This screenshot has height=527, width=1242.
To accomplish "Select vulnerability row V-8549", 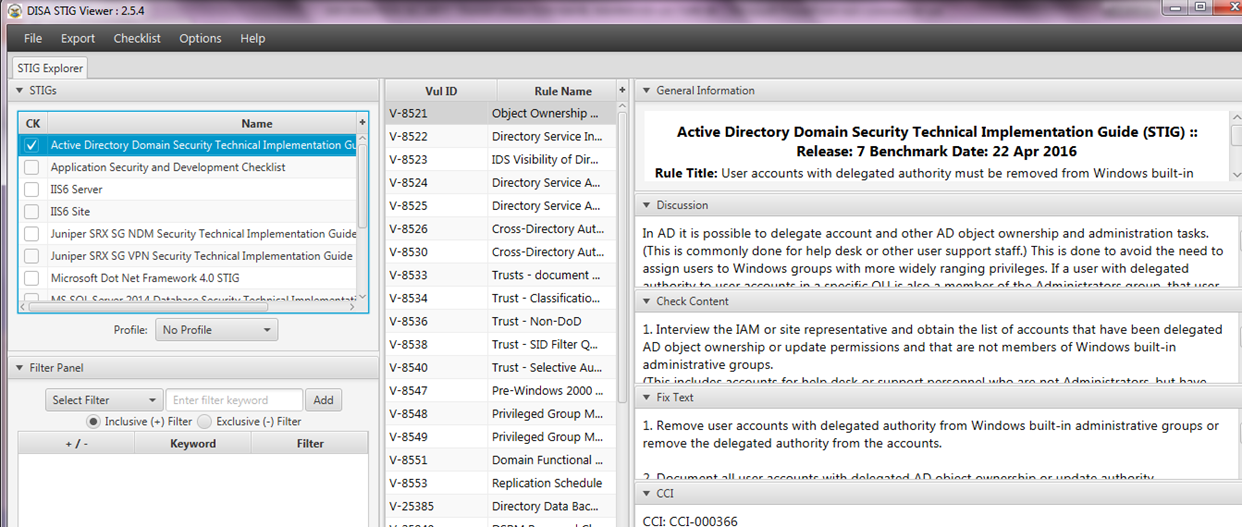I will point(501,436).
